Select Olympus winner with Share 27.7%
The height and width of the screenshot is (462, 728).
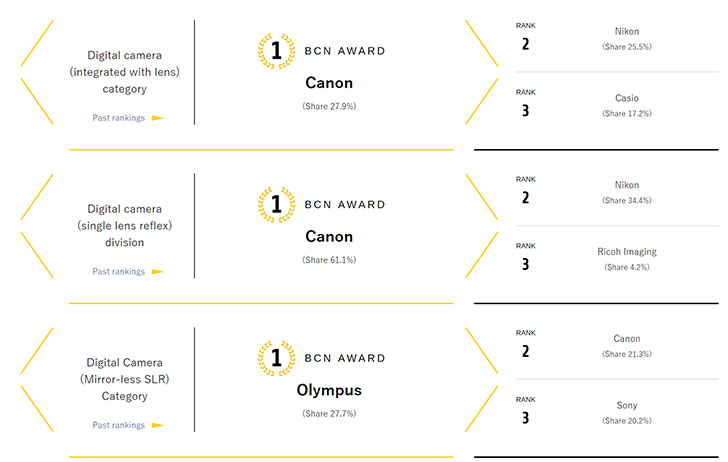point(329,390)
